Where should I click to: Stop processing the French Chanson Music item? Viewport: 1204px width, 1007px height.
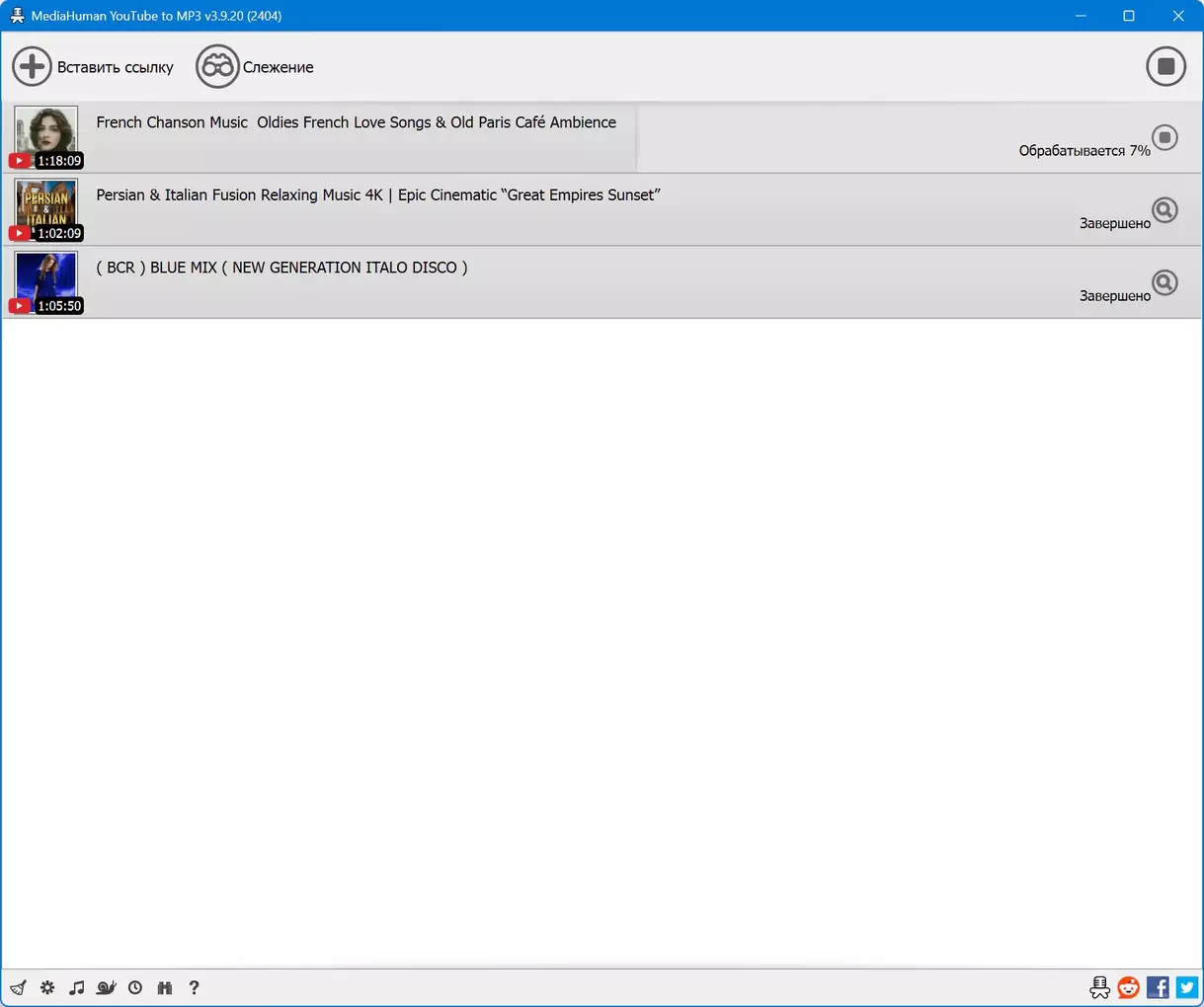point(1165,137)
